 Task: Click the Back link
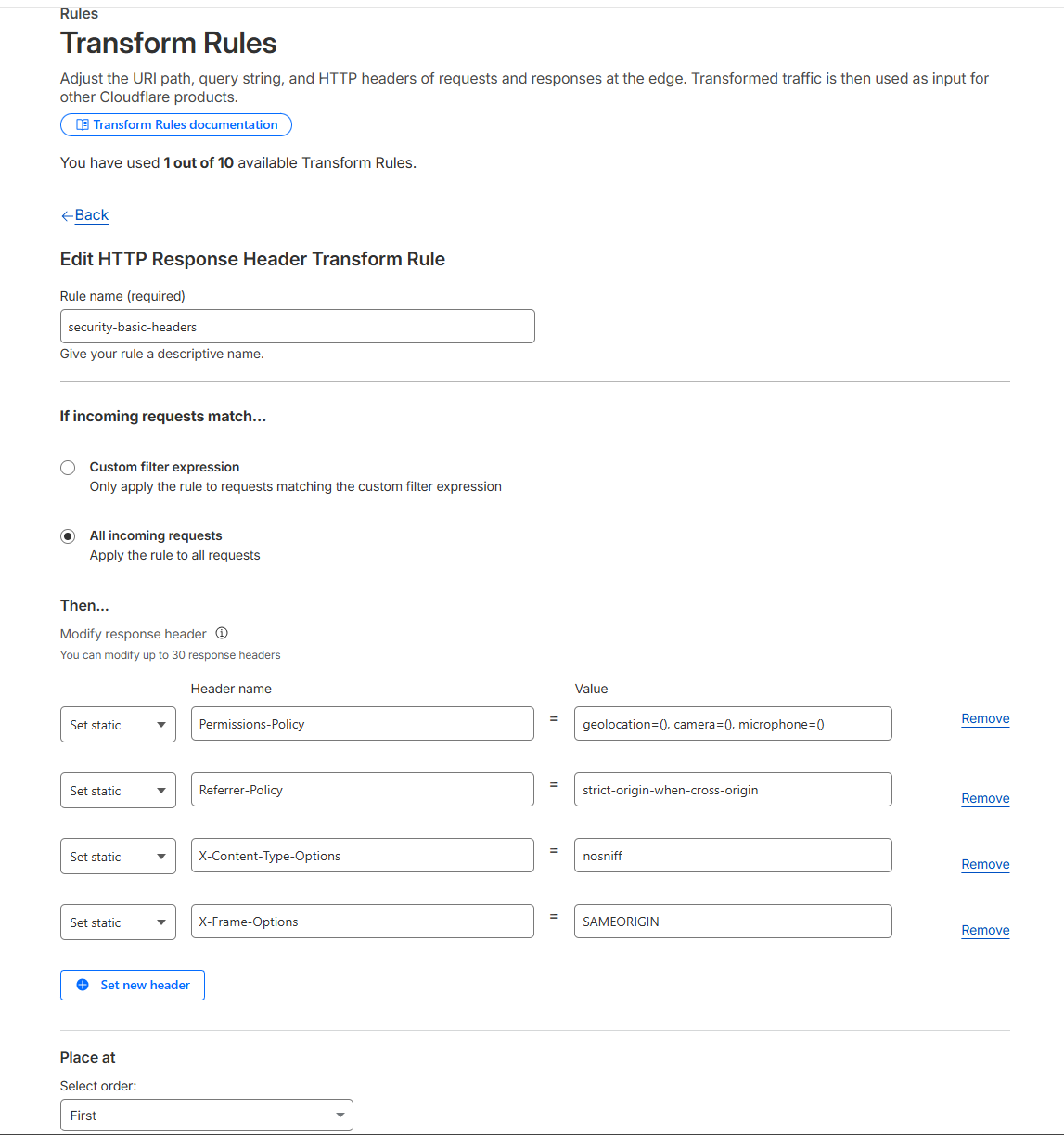point(90,214)
